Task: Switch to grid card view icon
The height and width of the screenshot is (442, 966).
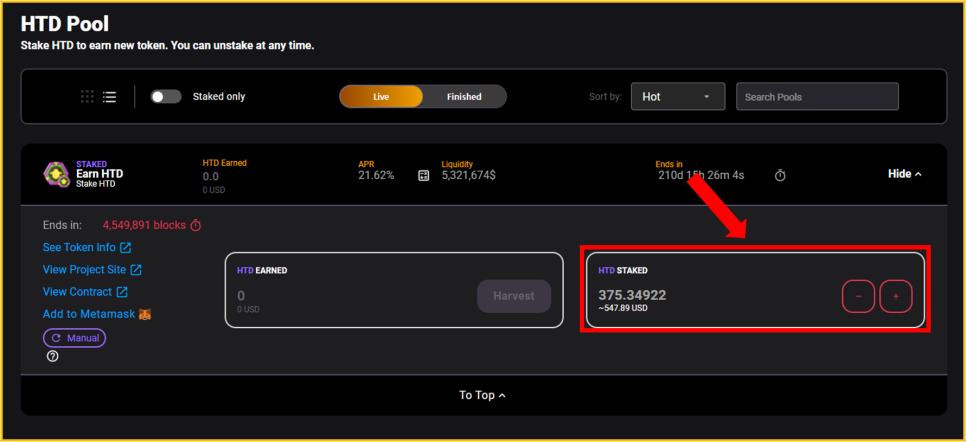Action: click(x=87, y=97)
